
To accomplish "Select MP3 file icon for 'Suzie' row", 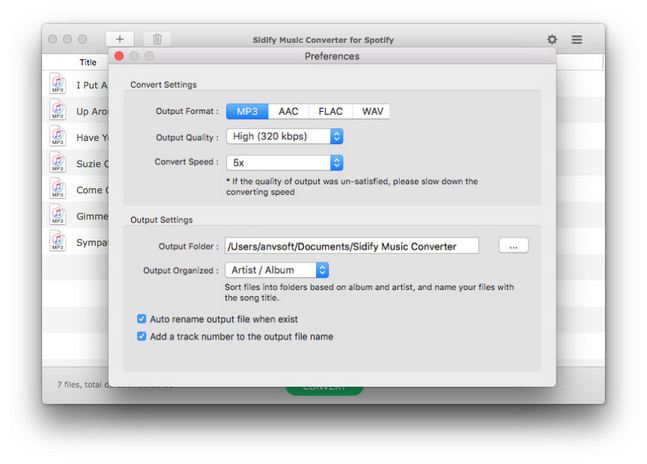I will [58, 162].
